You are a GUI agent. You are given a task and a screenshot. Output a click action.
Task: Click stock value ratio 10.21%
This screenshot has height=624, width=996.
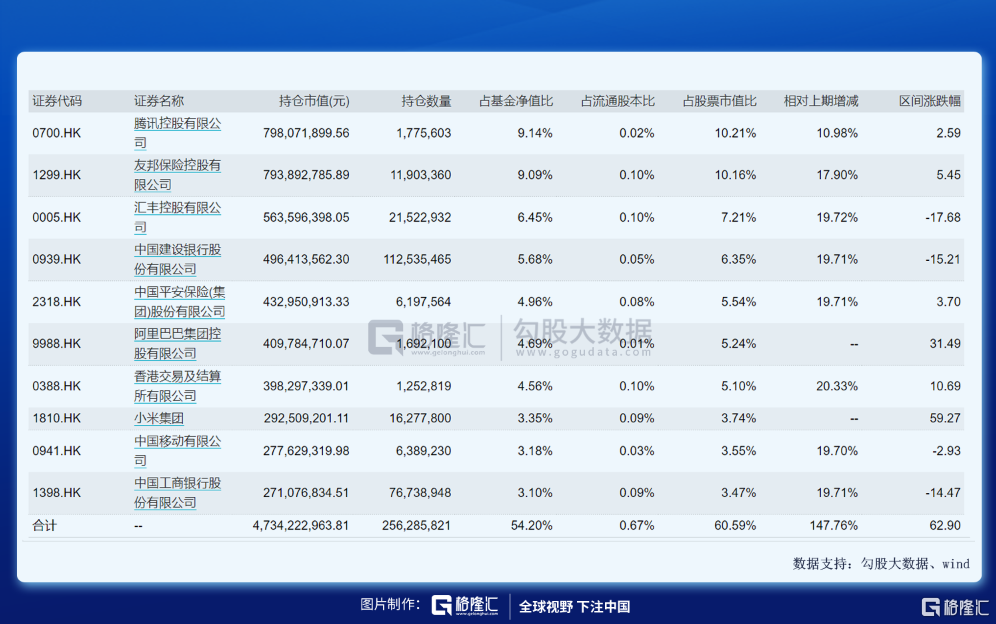736,133
